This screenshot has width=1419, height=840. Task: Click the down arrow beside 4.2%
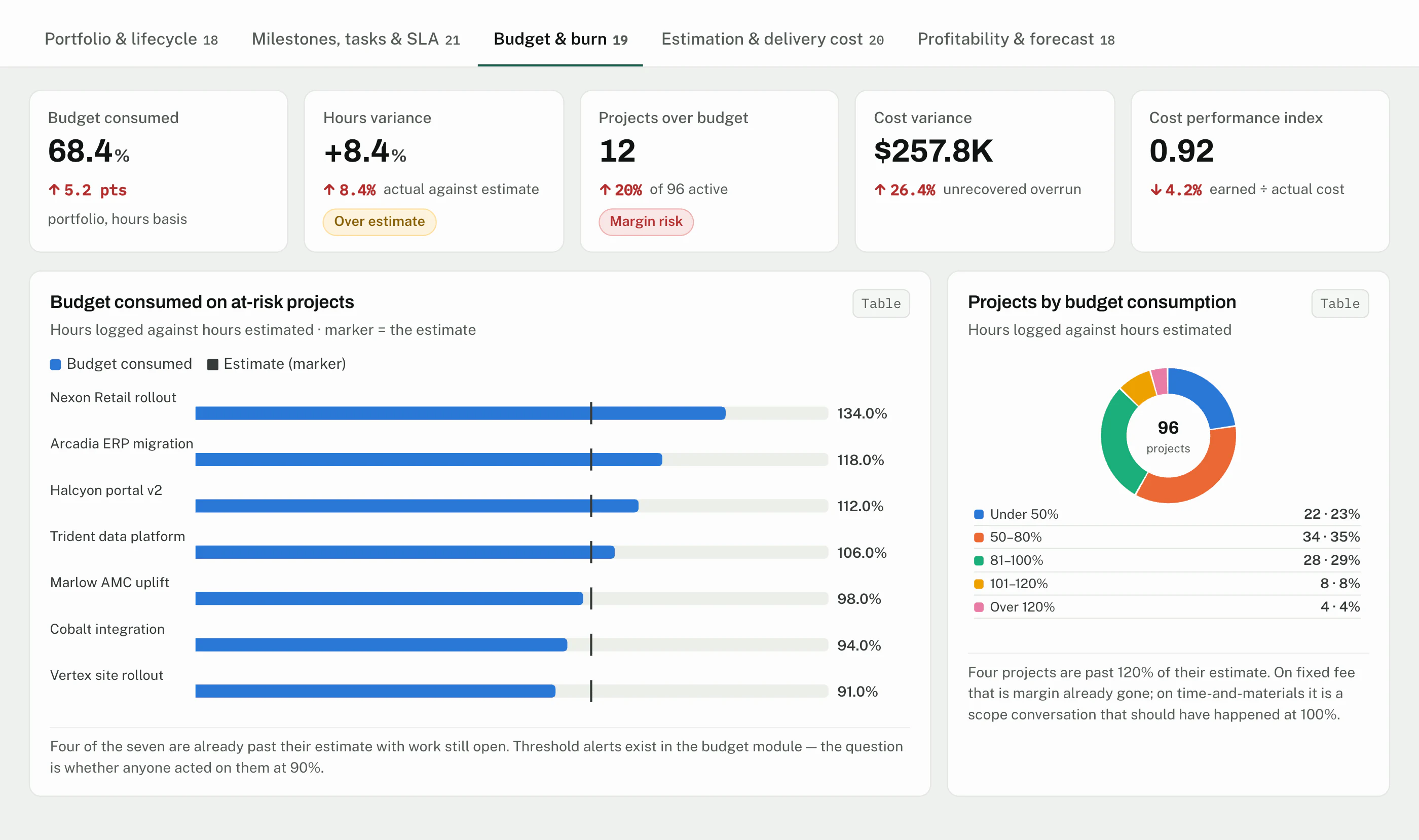pyautogui.click(x=1155, y=189)
